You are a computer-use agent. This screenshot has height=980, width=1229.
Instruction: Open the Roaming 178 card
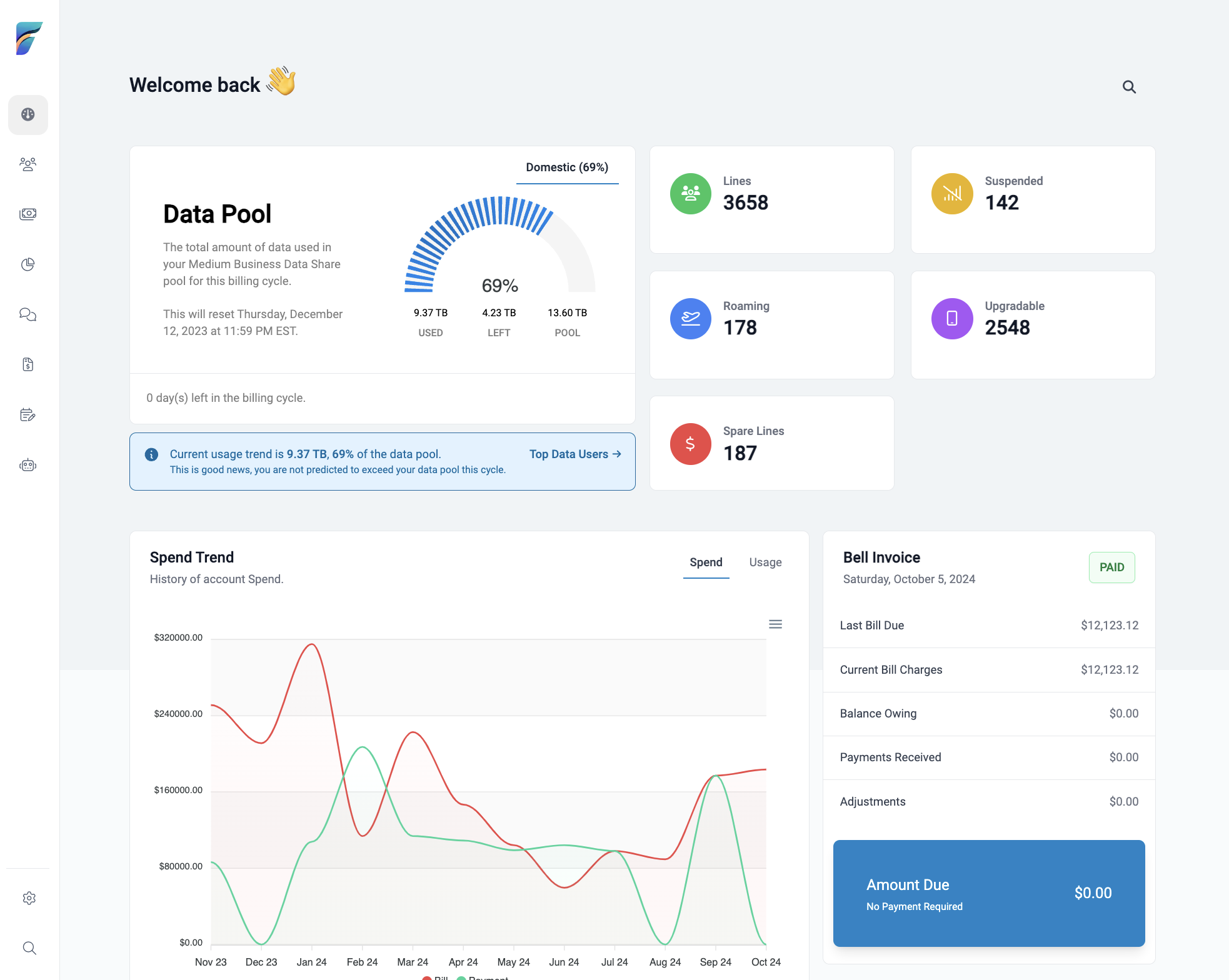[771, 324]
